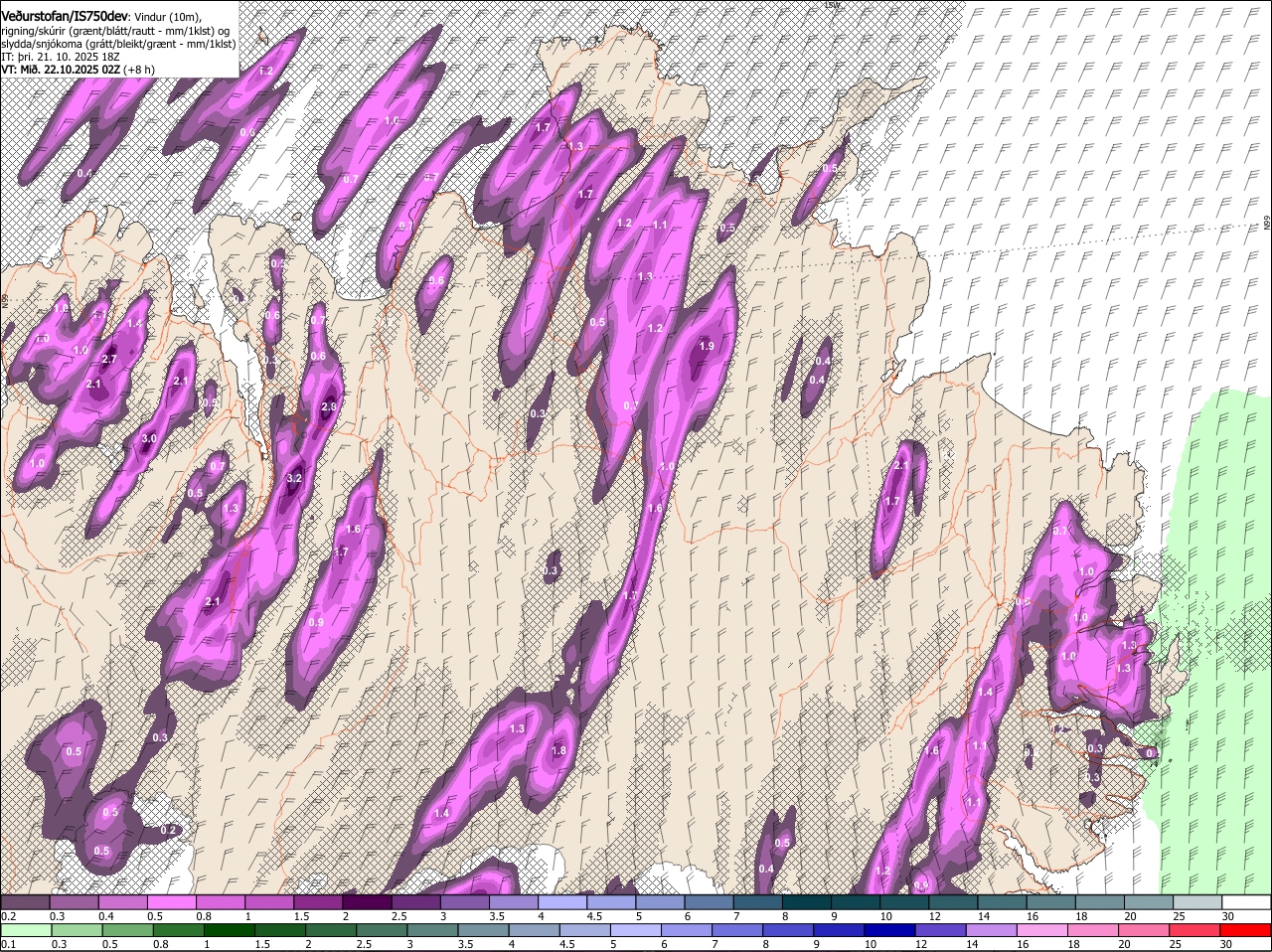Select the 0.3 swatch in the upper purple legend row
The height and width of the screenshot is (952, 1272).
coord(75,902)
